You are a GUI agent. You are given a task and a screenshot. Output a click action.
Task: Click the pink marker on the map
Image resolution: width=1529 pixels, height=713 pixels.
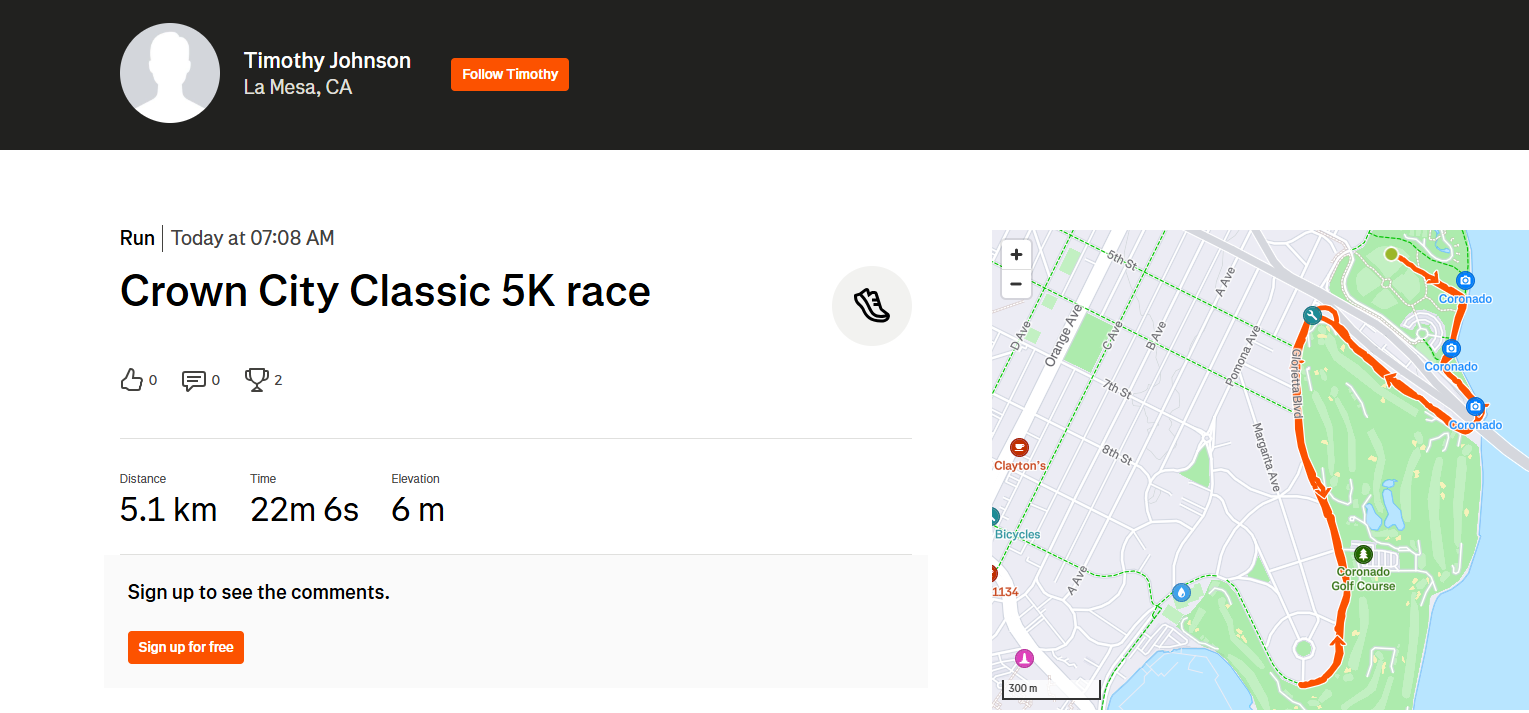pos(1023,659)
